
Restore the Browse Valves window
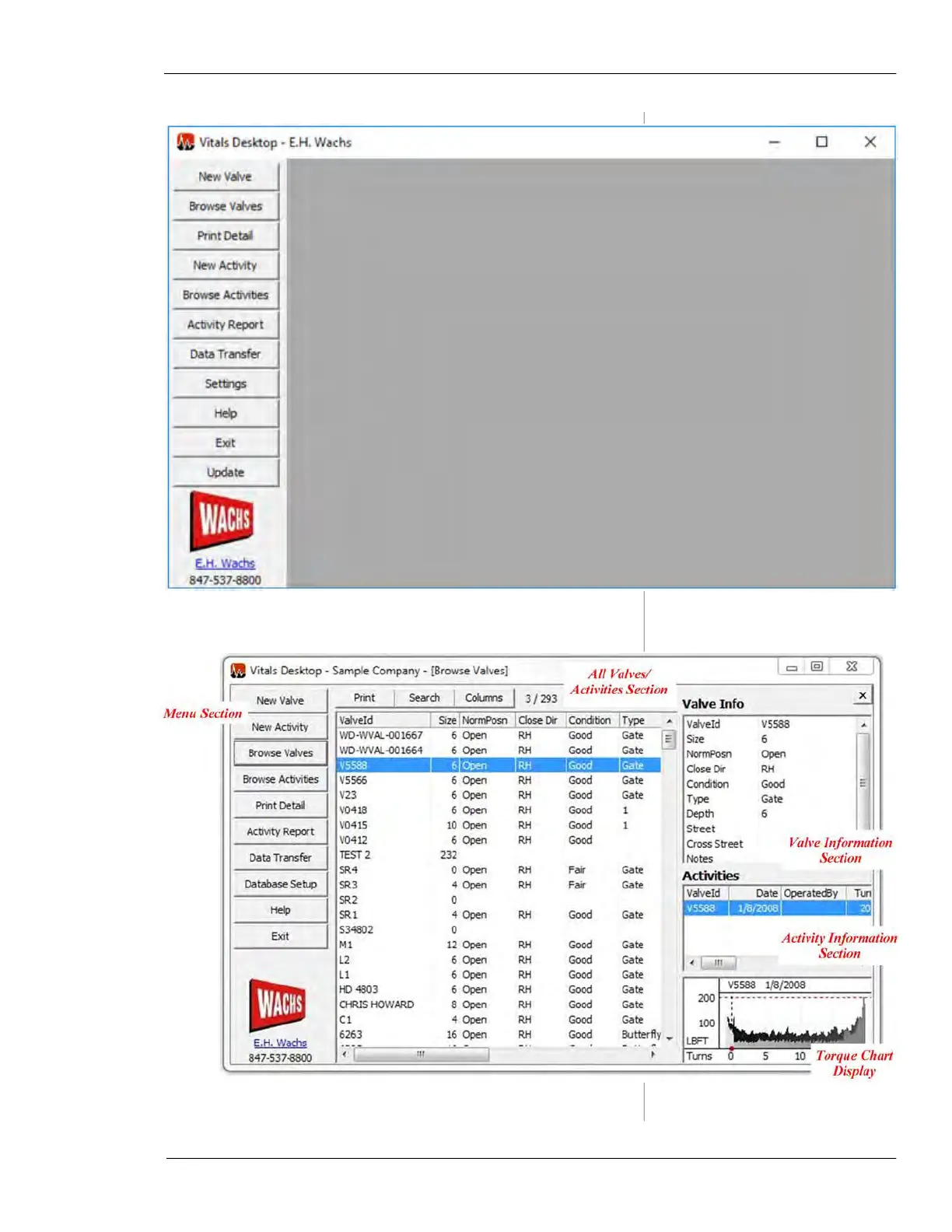(x=817, y=667)
